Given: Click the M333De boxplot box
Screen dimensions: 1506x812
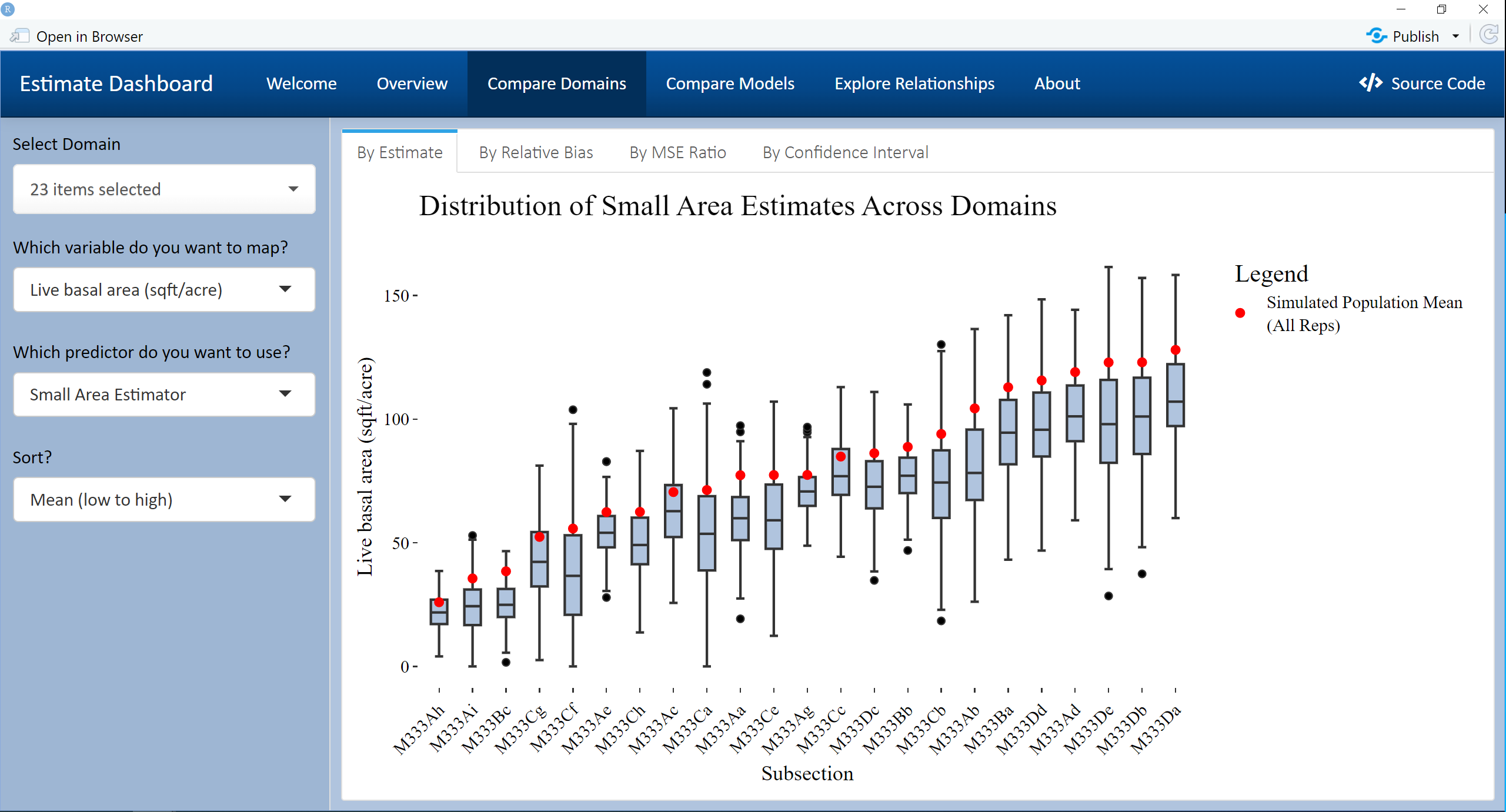Looking at the screenshot, I should click(x=1108, y=421).
